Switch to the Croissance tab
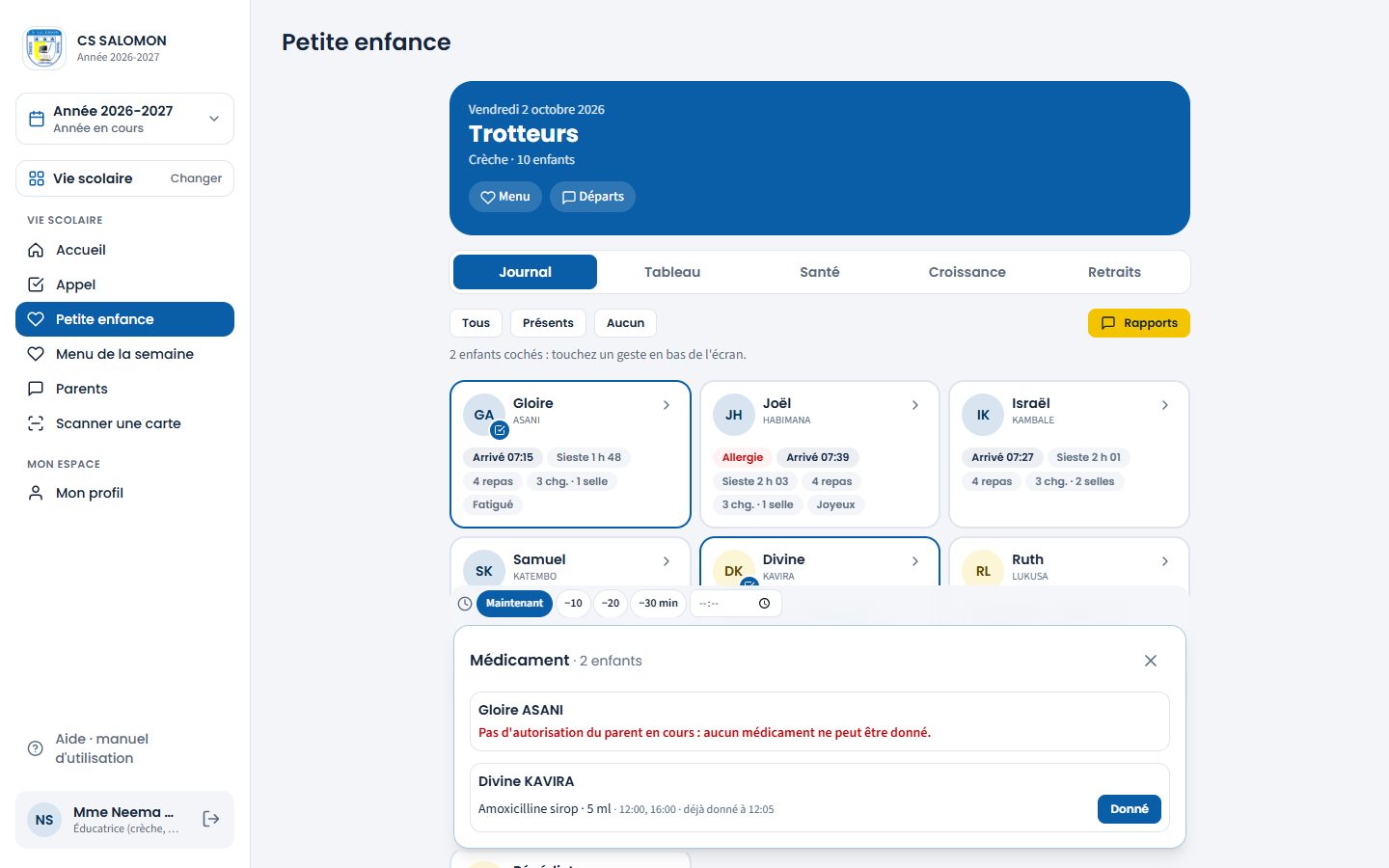The height and width of the screenshot is (868, 1389). pyautogui.click(x=967, y=272)
